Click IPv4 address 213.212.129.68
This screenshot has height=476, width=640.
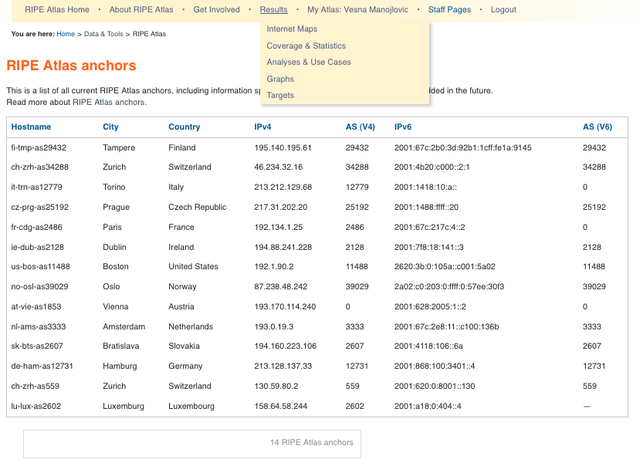(283, 187)
